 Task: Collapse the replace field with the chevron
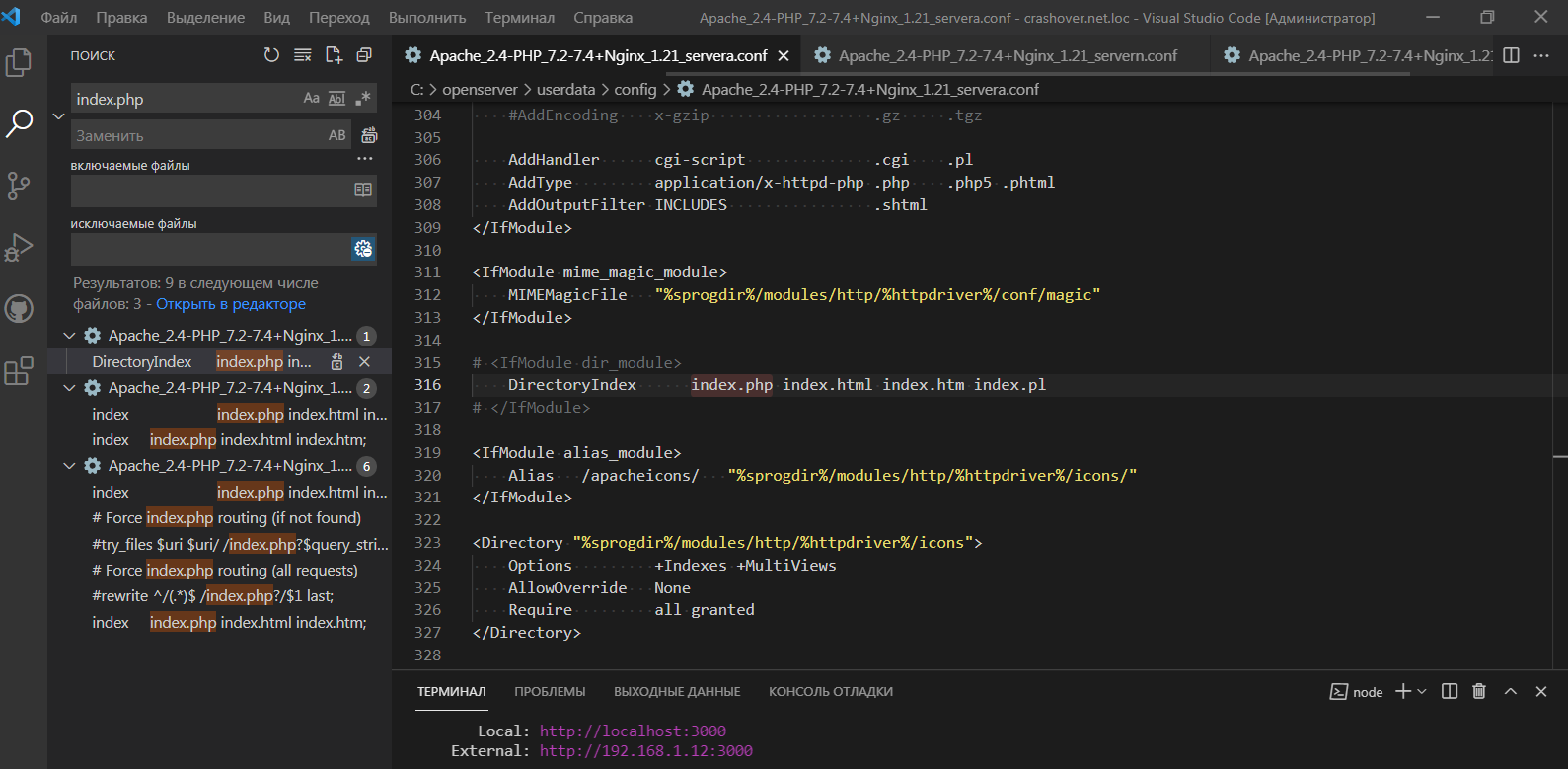pos(58,116)
